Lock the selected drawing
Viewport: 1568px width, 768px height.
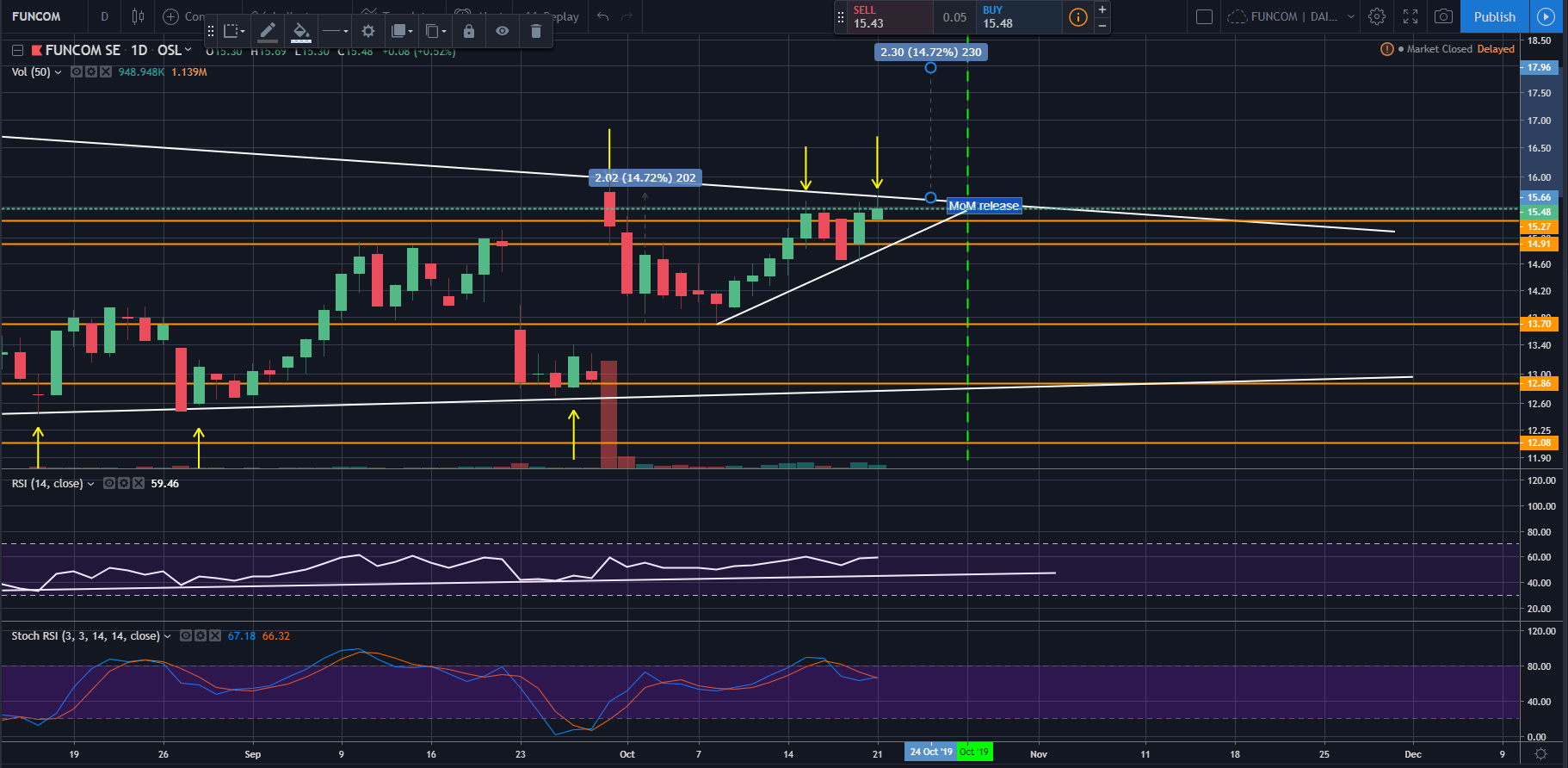pos(469,31)
